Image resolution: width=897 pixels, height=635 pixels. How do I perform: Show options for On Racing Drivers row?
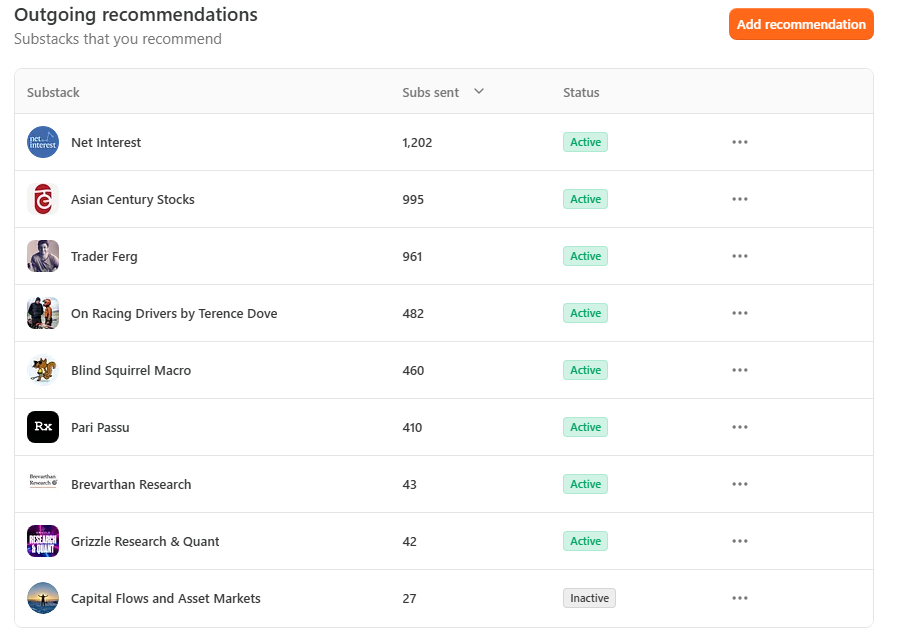pyautogui.click(x=740, y=313)
